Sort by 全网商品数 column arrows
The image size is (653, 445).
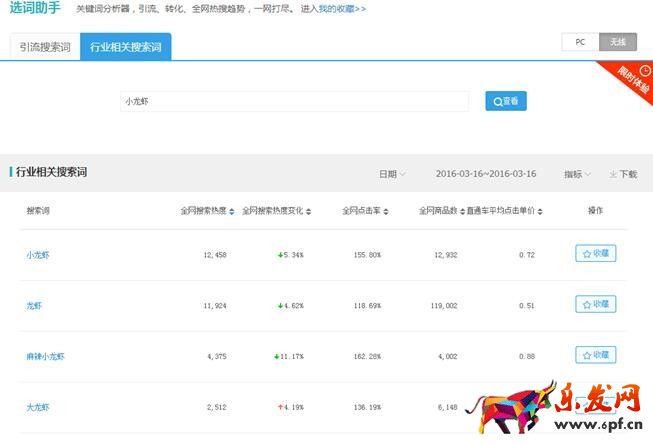462,211
